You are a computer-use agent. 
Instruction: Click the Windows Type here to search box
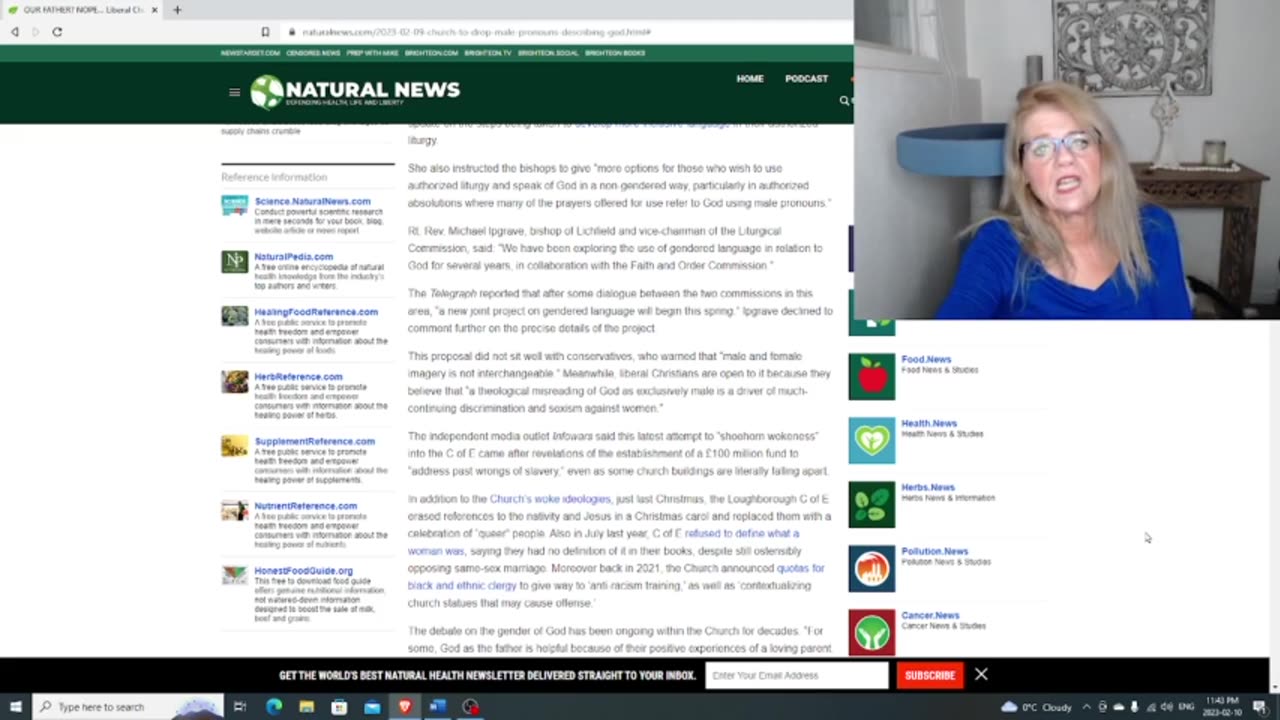[126, 707]
